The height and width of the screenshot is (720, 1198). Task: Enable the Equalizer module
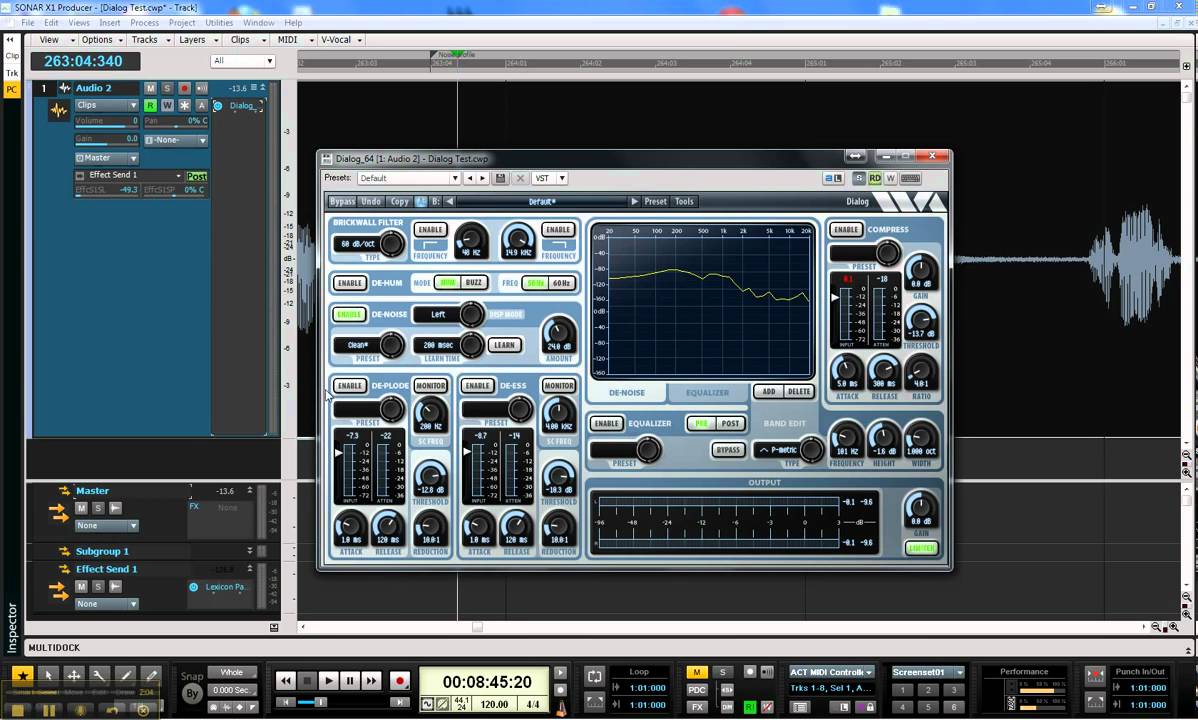(607, 423)
